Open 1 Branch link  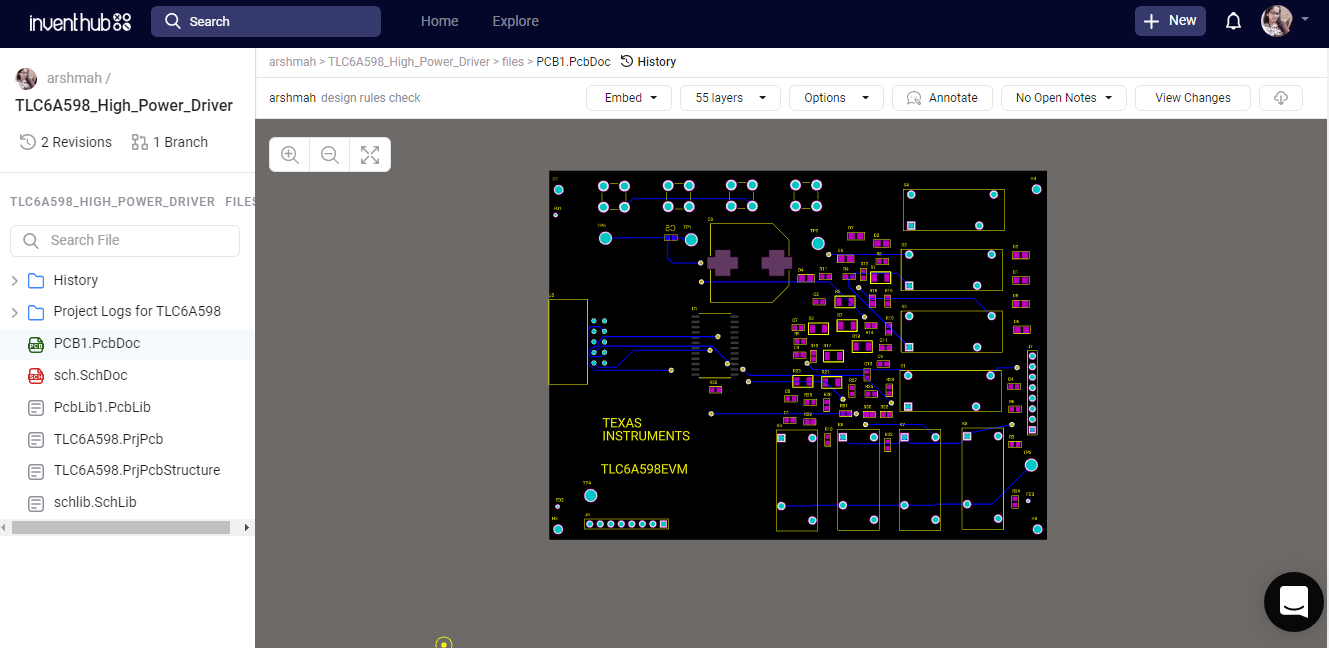point(170,142)
